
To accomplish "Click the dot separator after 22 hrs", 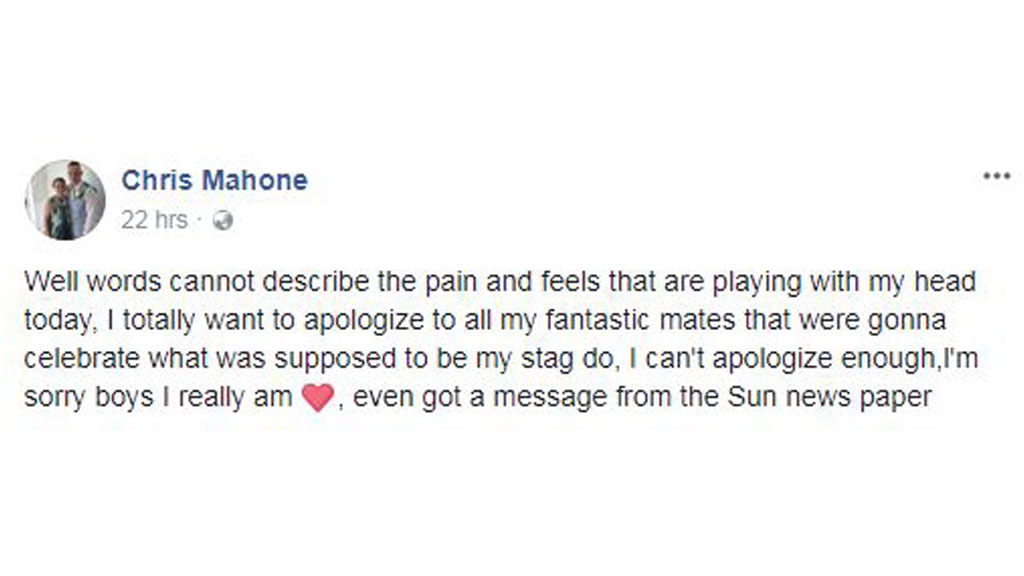I will pos(200,221).
